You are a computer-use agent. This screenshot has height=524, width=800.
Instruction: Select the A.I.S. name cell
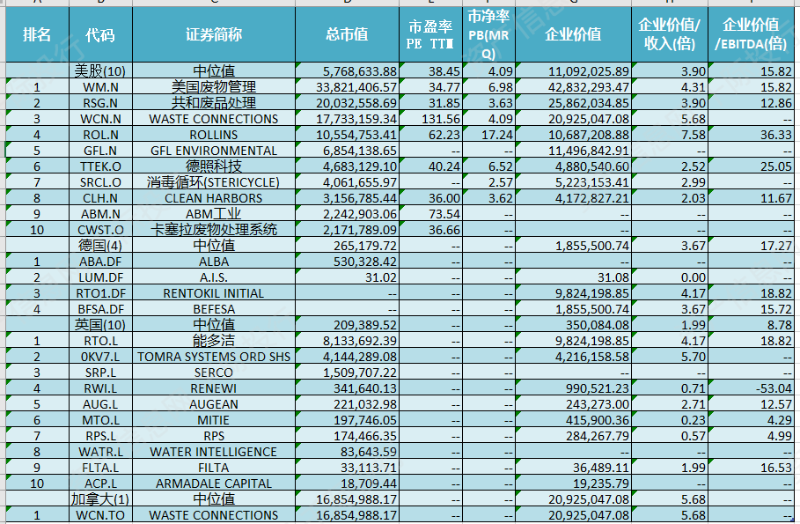(214, 277)
